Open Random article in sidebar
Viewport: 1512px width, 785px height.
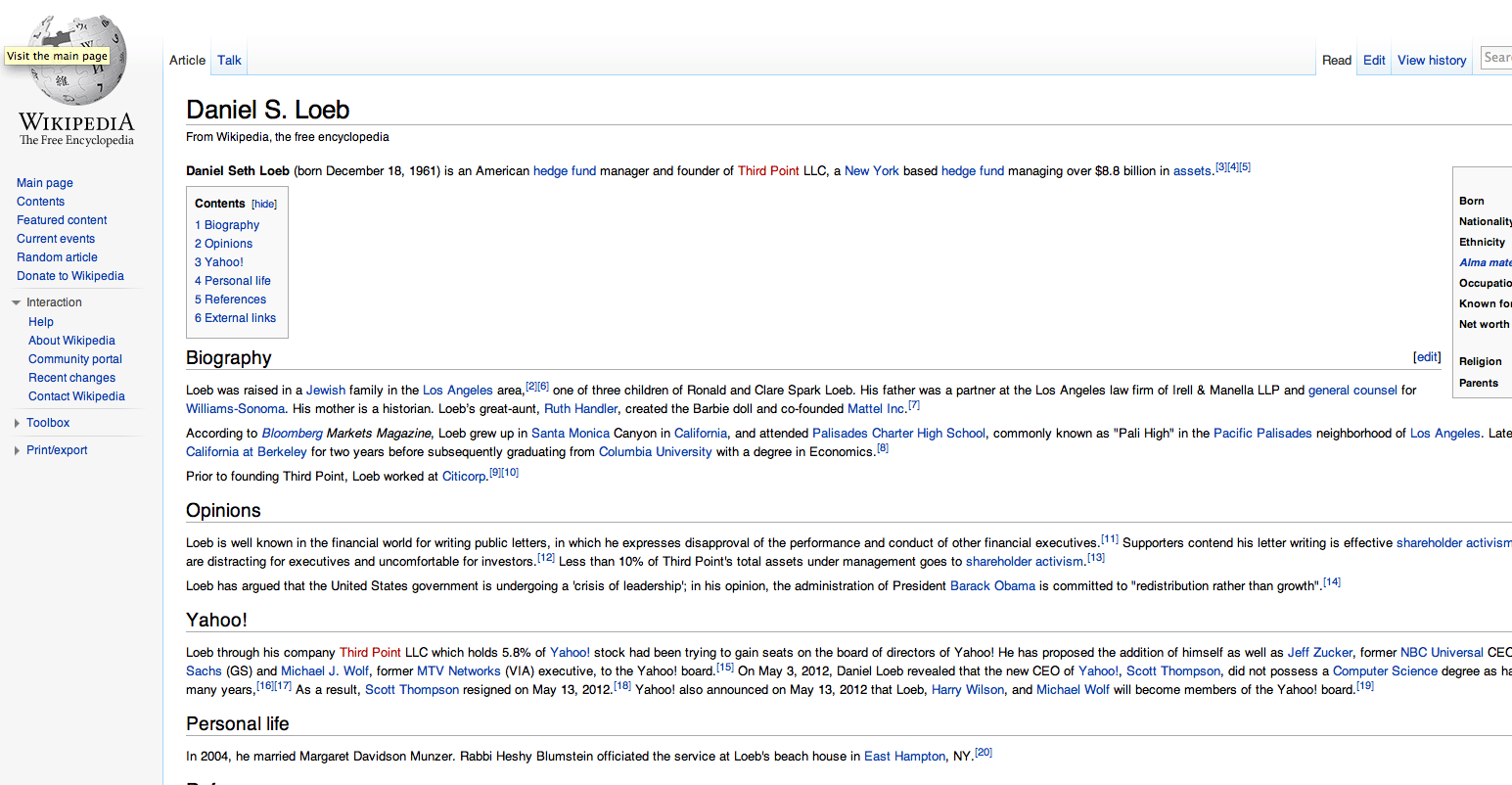[57, 257]
